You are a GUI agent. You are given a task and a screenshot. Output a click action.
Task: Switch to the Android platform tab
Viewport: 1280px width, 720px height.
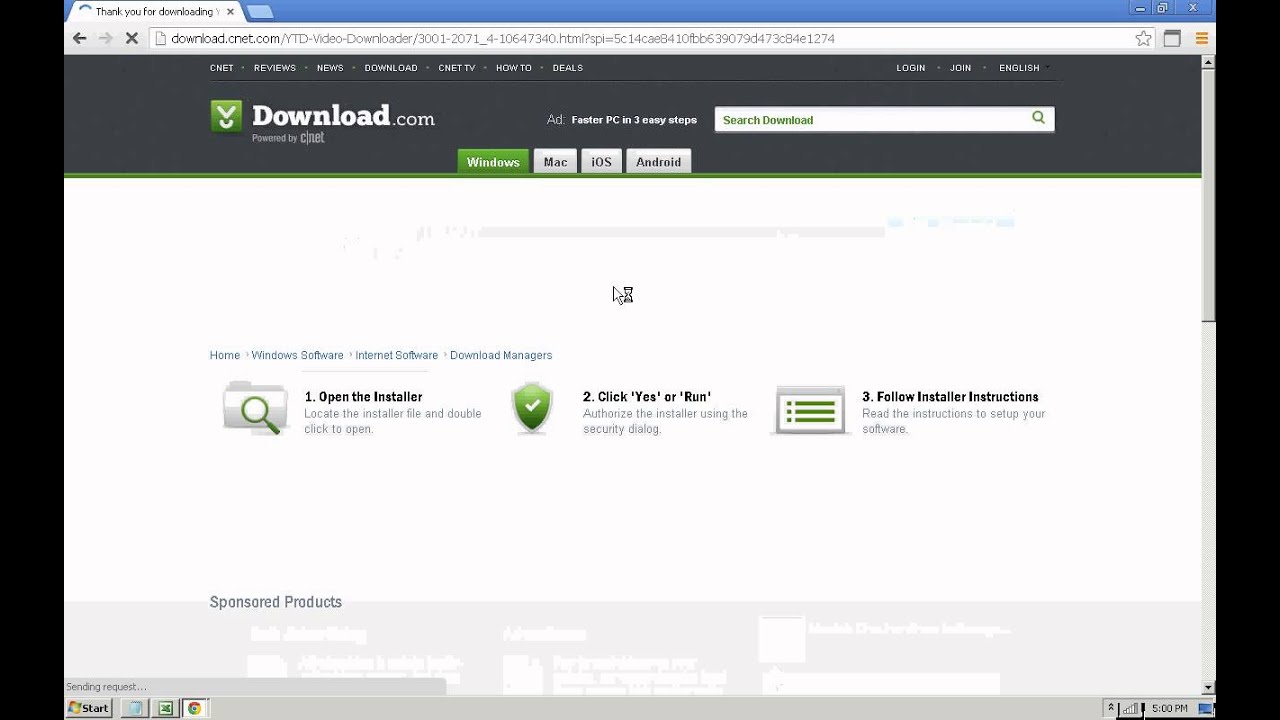[x=658, y=162]
